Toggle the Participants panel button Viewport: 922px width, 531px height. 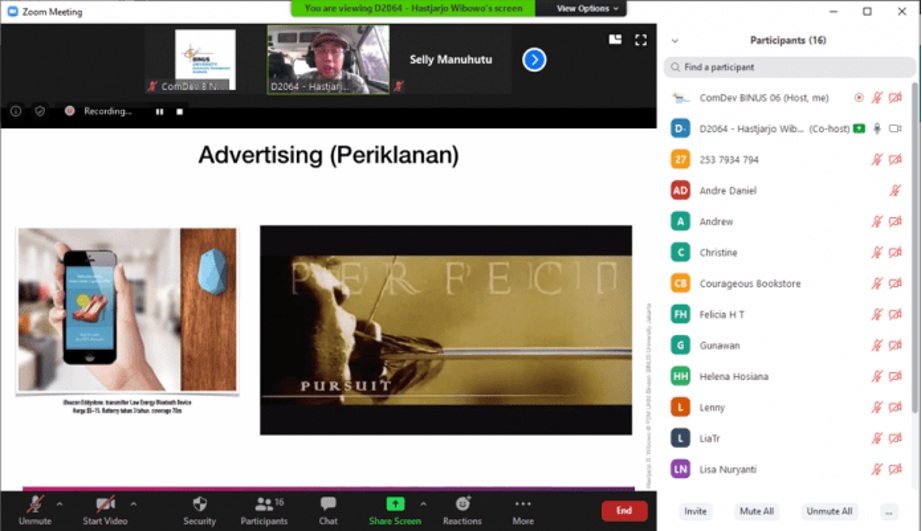tap(264, 510)
